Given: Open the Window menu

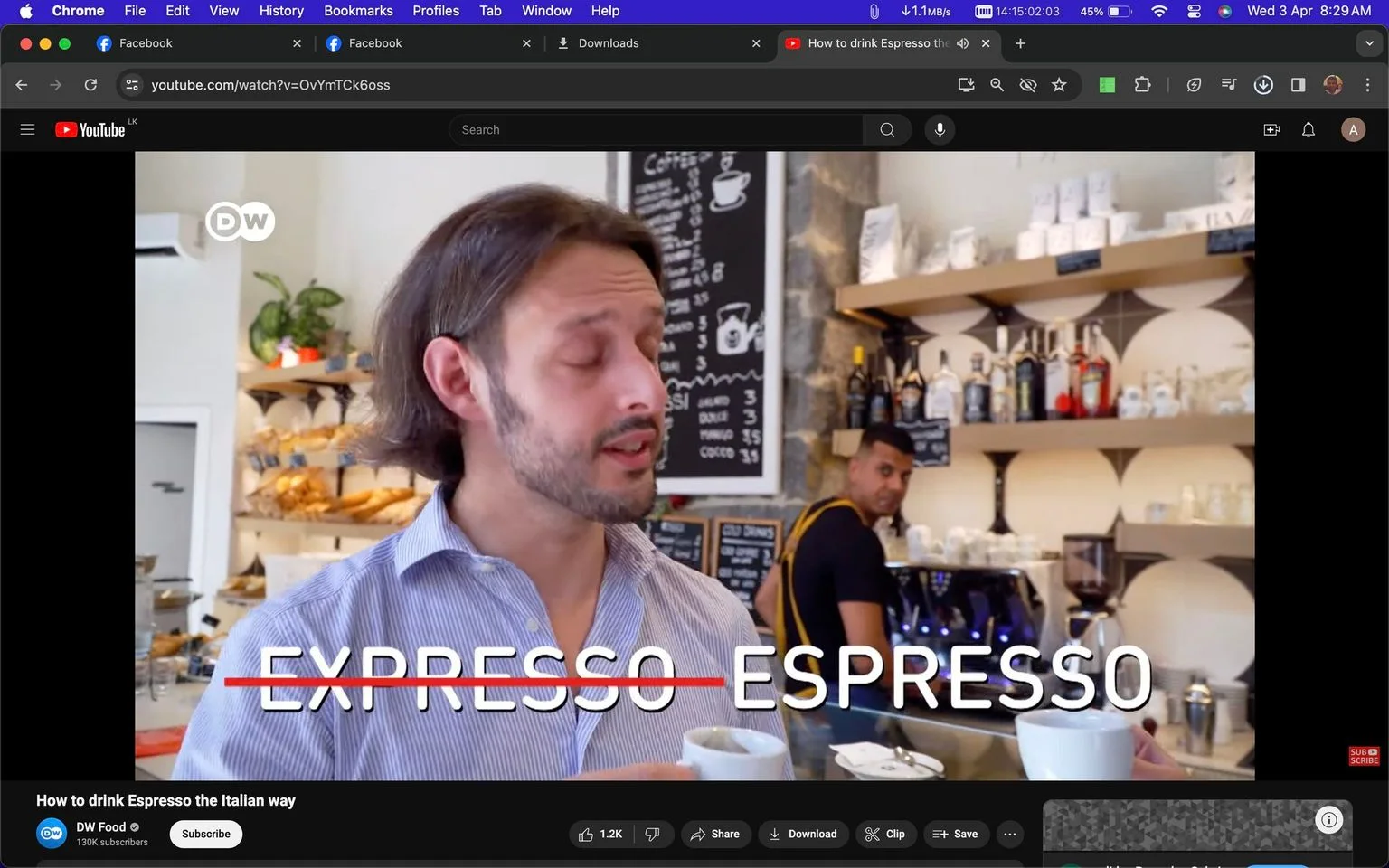Looking at the screenshot, I should 546,11.
